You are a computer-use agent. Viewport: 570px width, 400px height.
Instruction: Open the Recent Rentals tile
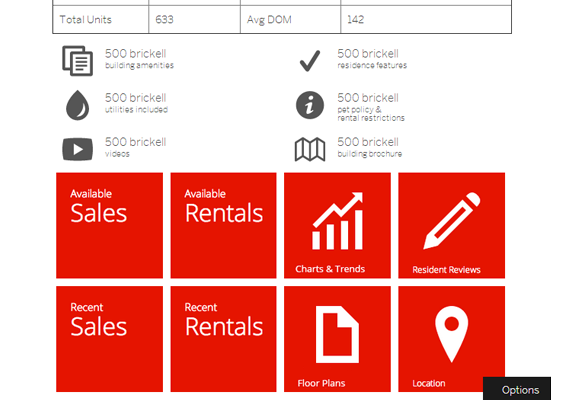pyautogui.click(x=223, y=339)
